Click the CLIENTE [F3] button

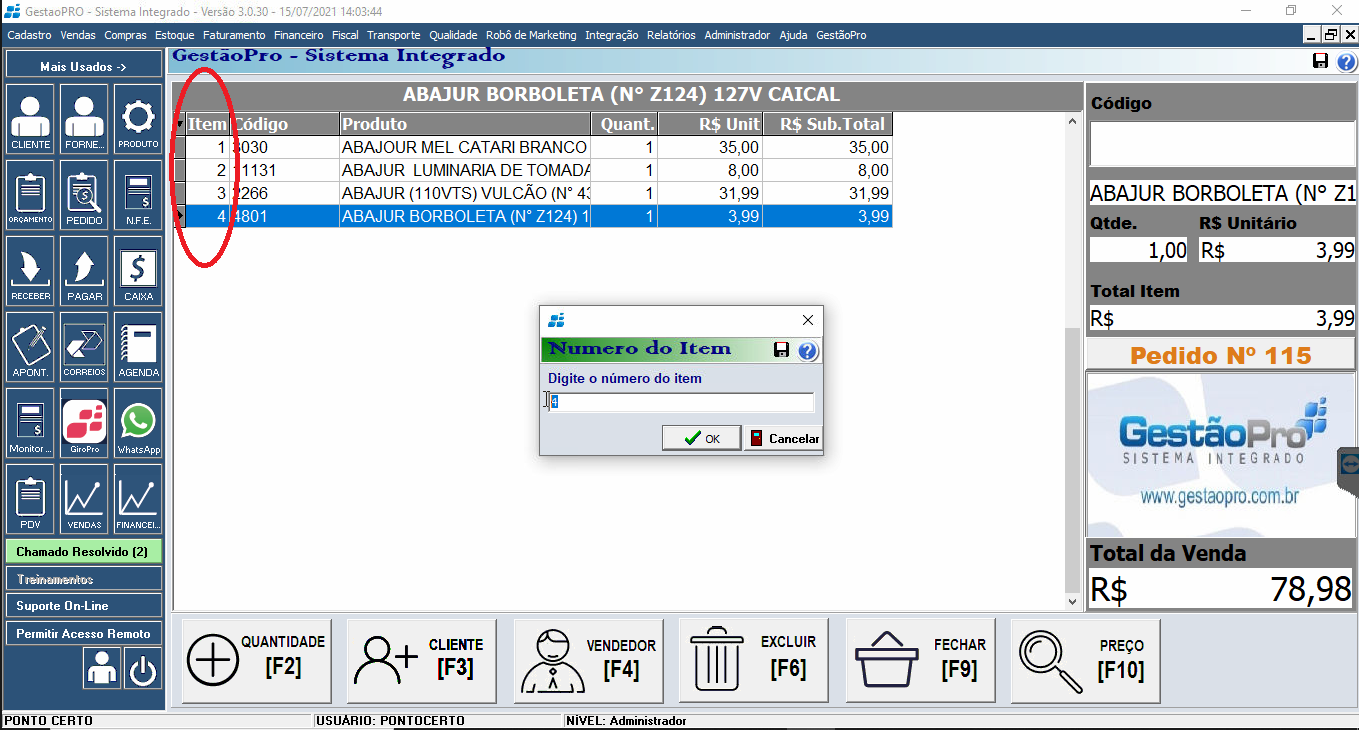click(422, 660)
